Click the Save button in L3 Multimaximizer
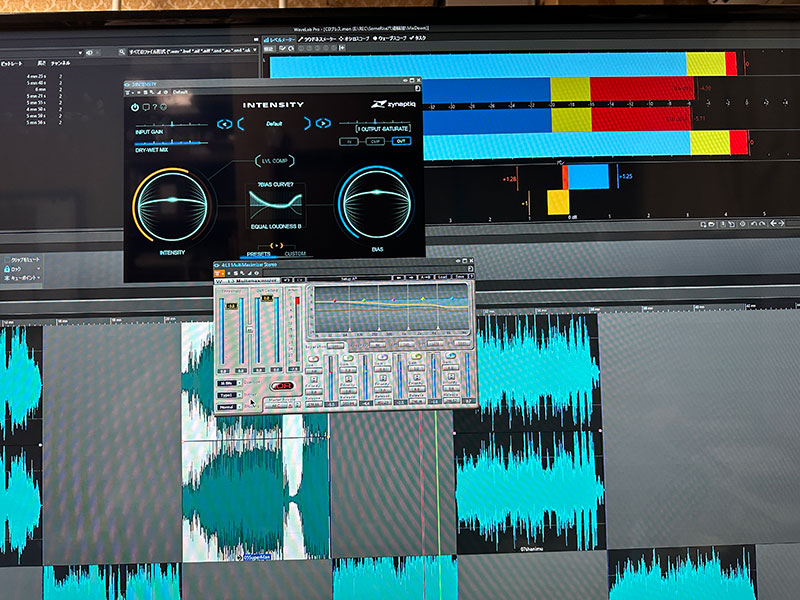This screenshot has width=800, height=600. coord(461,277)
